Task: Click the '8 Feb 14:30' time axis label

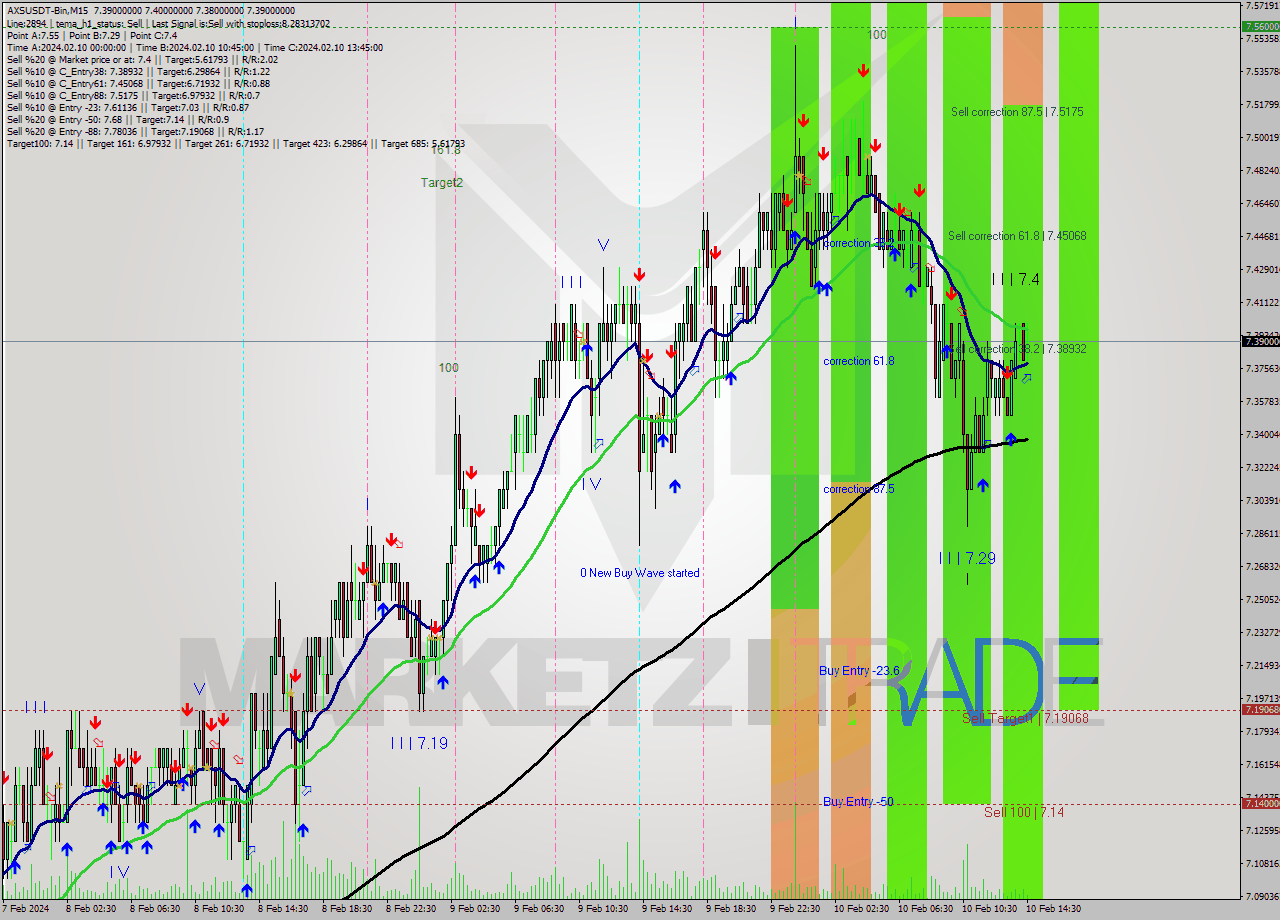Action: click(x=282, y=909)
